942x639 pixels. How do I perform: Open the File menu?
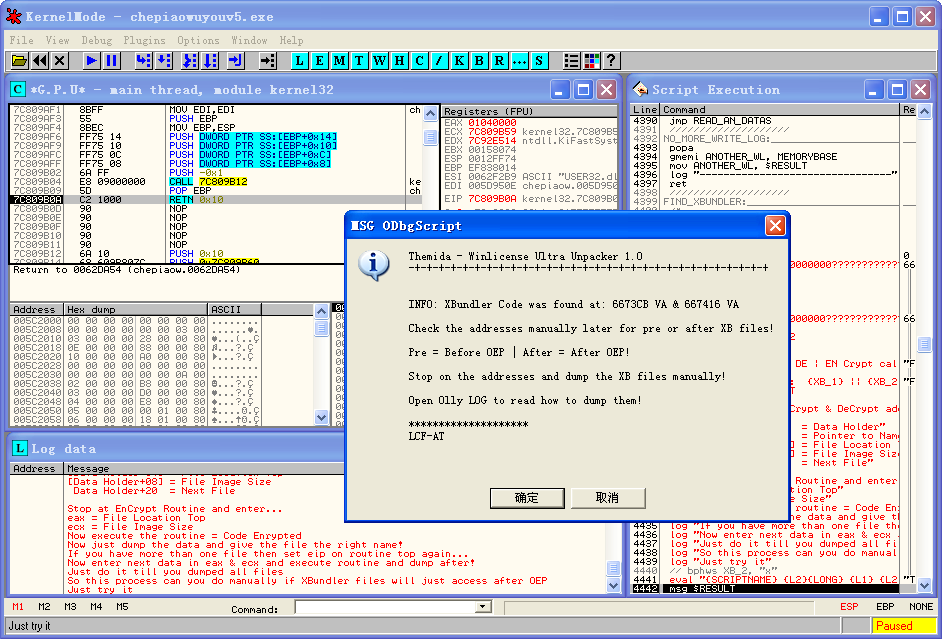pos(21,40)
